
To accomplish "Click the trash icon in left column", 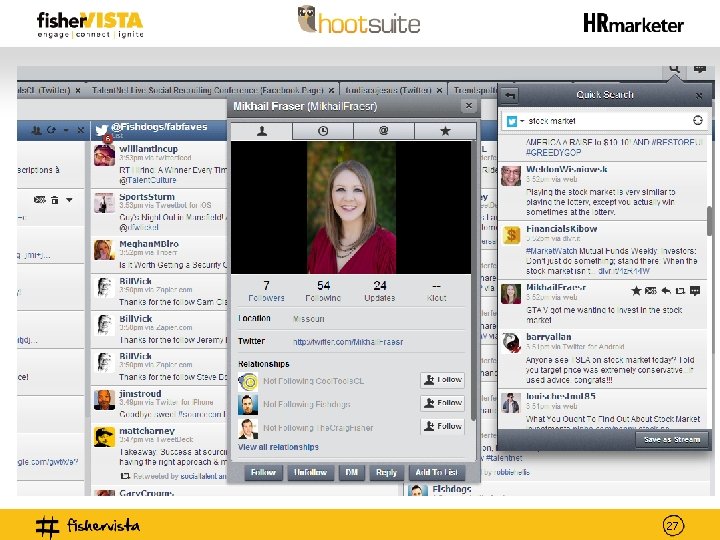I will (55, 200).
